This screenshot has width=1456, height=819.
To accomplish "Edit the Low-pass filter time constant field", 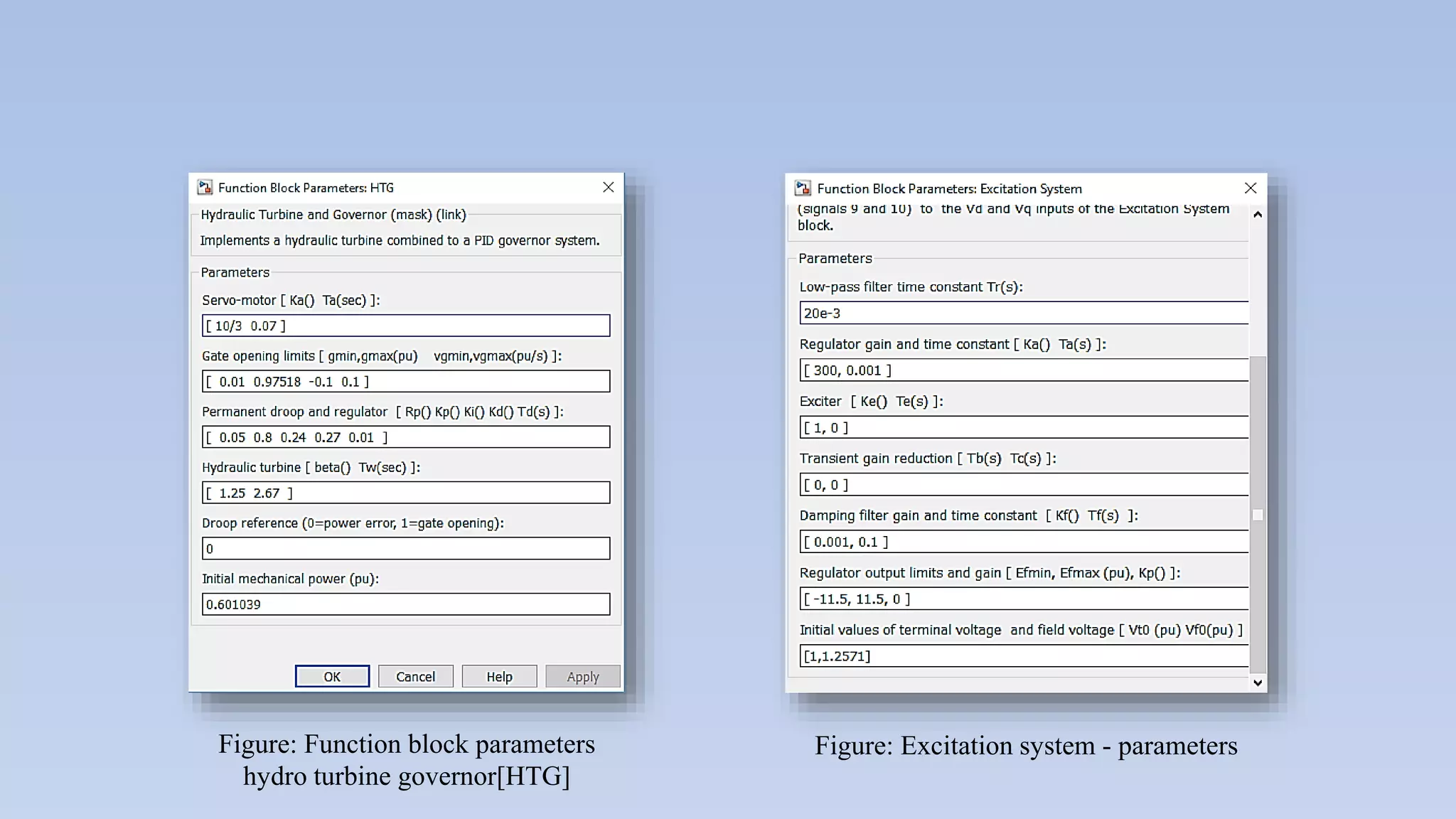I will click(x=1024, y=313).
